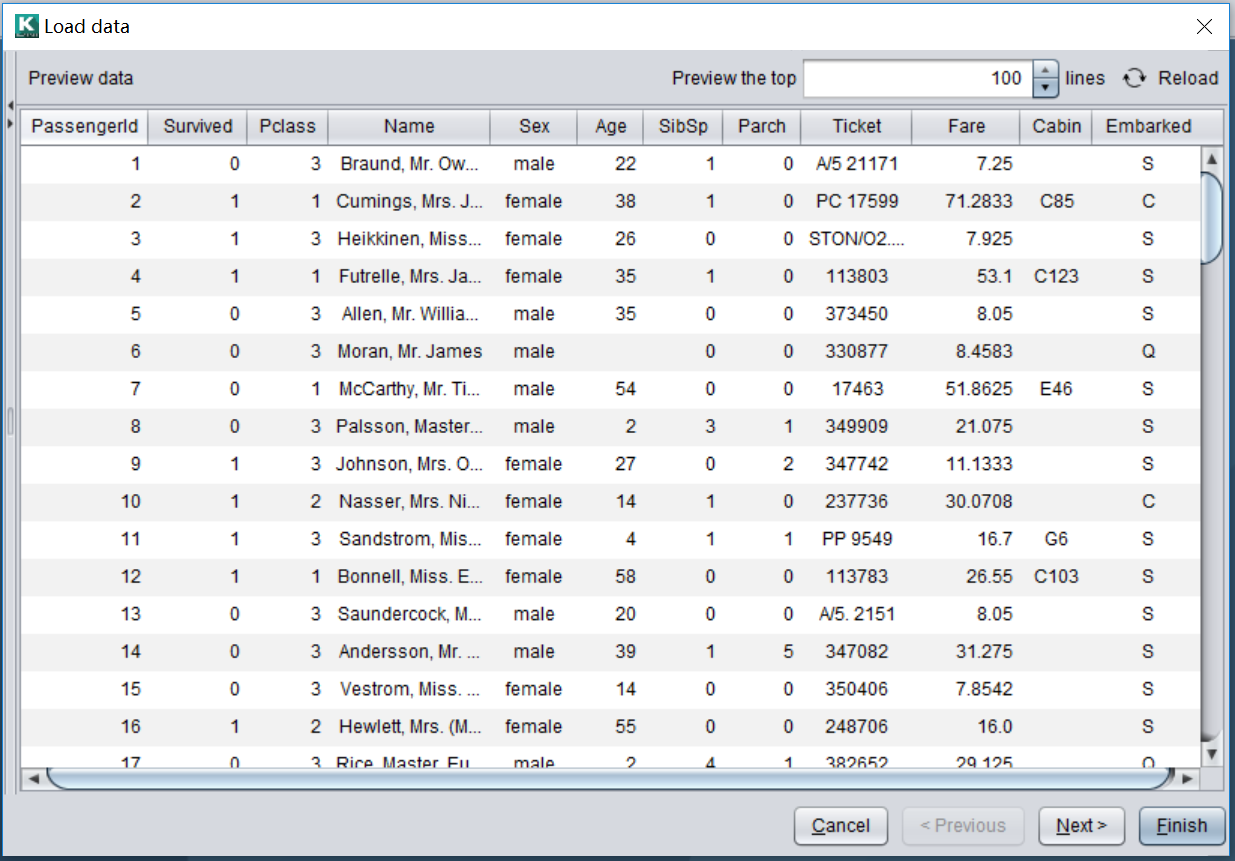
Task: Click right-pointing expand arrow on split pane
Action: pos(9,123)
